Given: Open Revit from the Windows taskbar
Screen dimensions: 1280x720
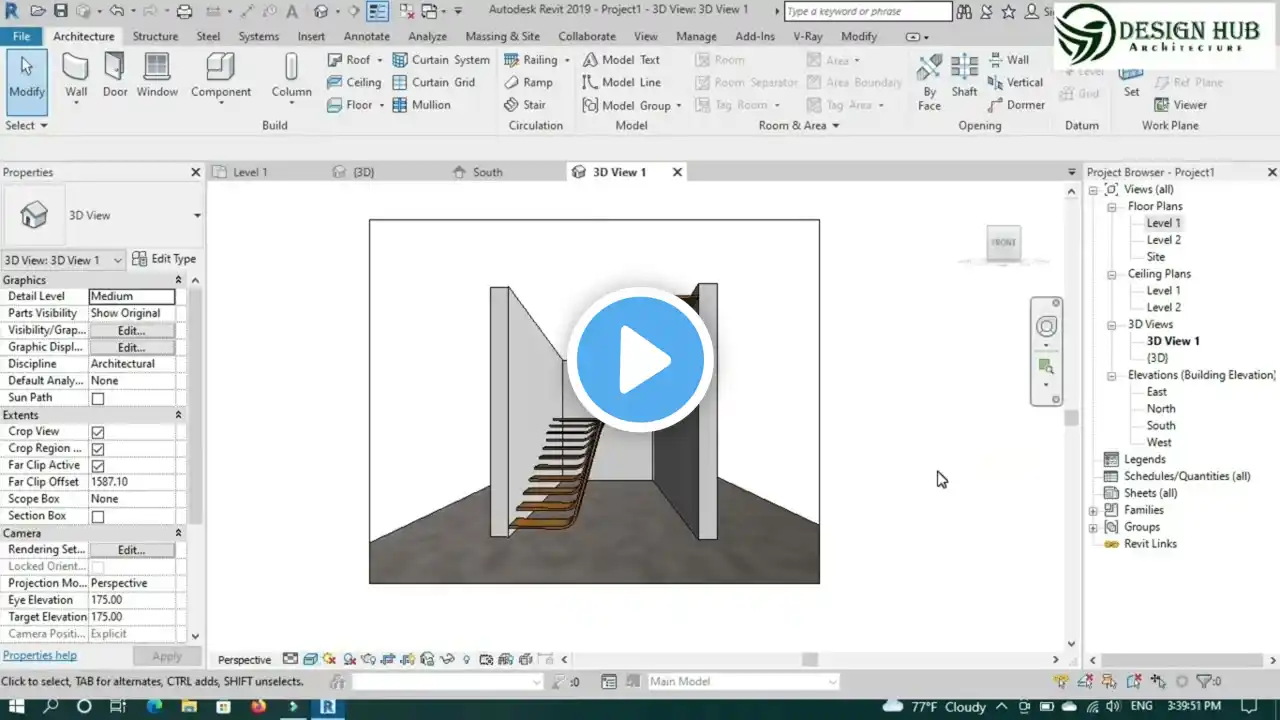Looking at the screenshot, I should [327, 707].
